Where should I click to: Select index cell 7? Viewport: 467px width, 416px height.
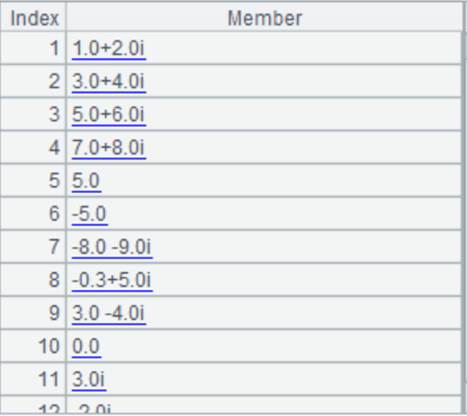[x=33, y=247]
